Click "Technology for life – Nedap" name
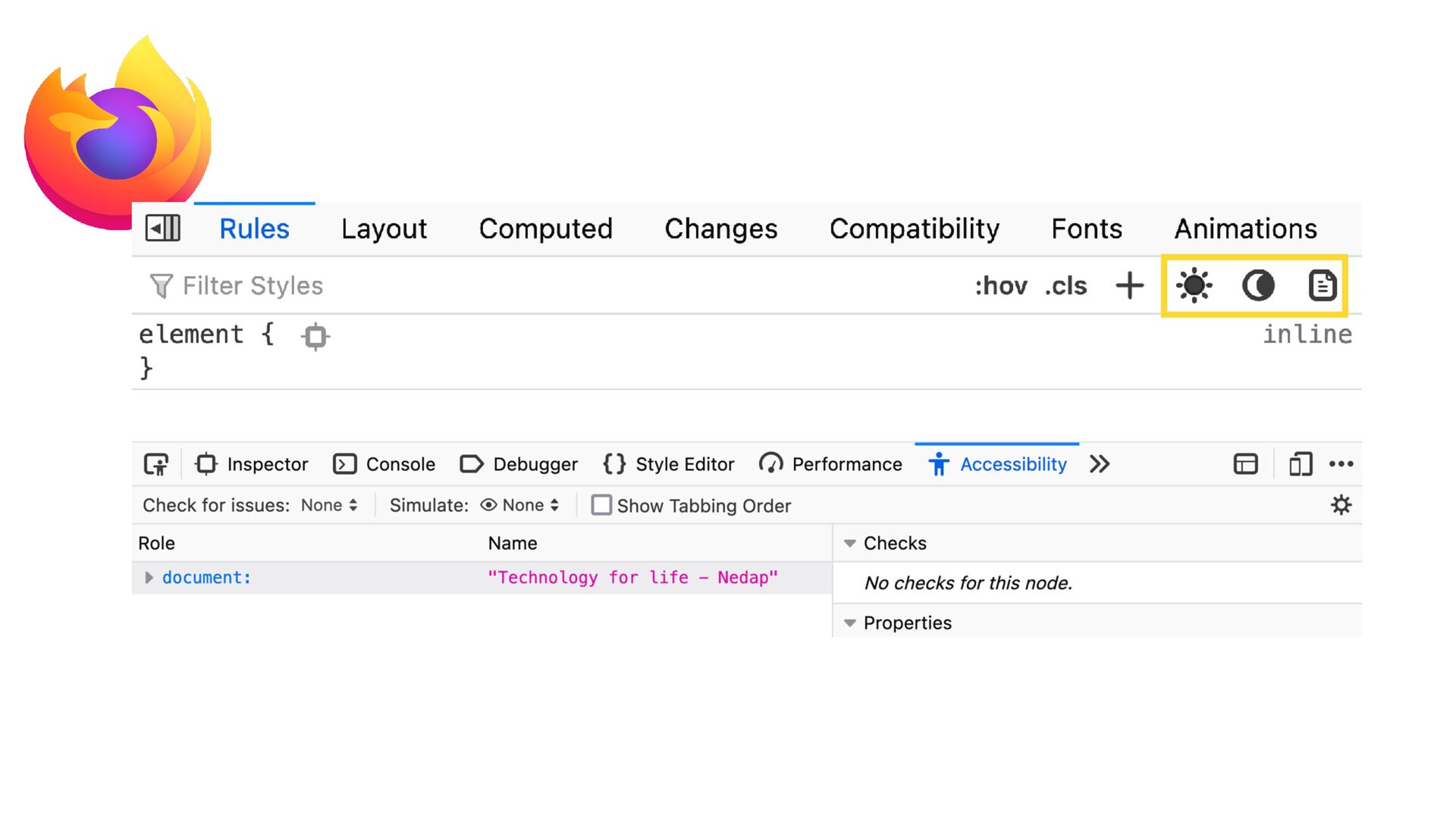 point(632,578)
